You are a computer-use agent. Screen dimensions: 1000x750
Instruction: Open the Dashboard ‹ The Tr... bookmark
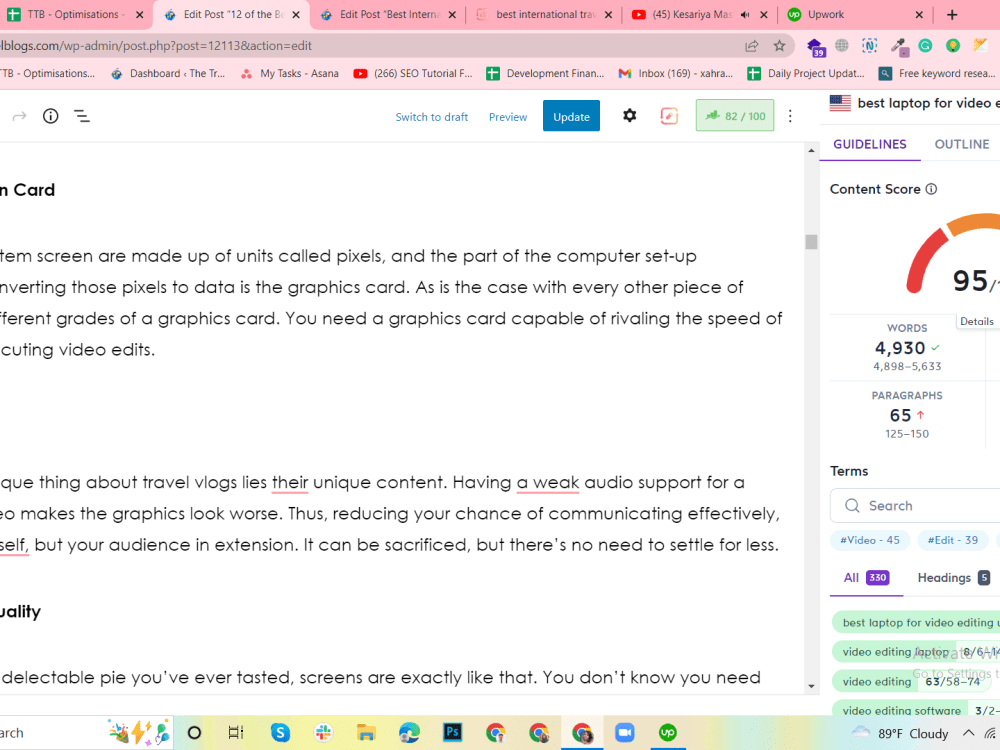(x=168, y=73)
